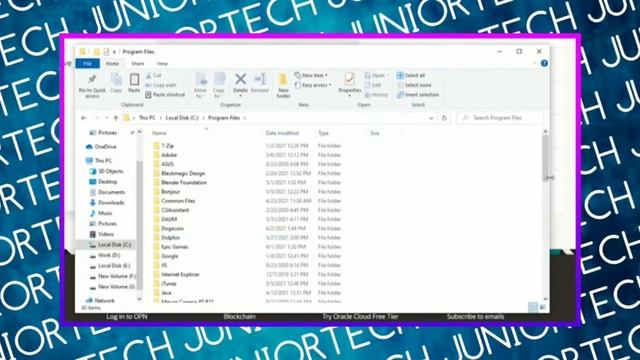
Task: Click Local Disk (C:) in the address breadcrumb
Action: [x=182, y=118]
